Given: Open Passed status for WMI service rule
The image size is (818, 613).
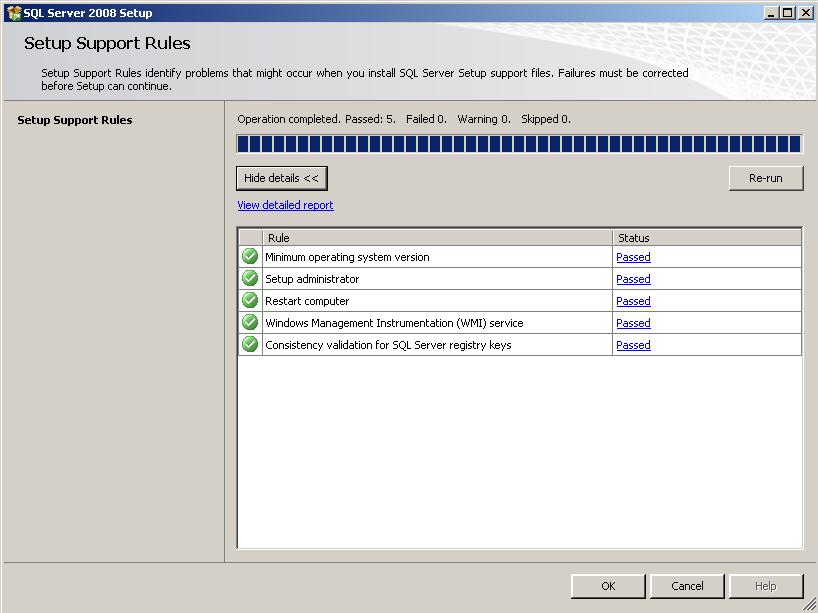Looking at the screenshot, I should pos(633,323).
